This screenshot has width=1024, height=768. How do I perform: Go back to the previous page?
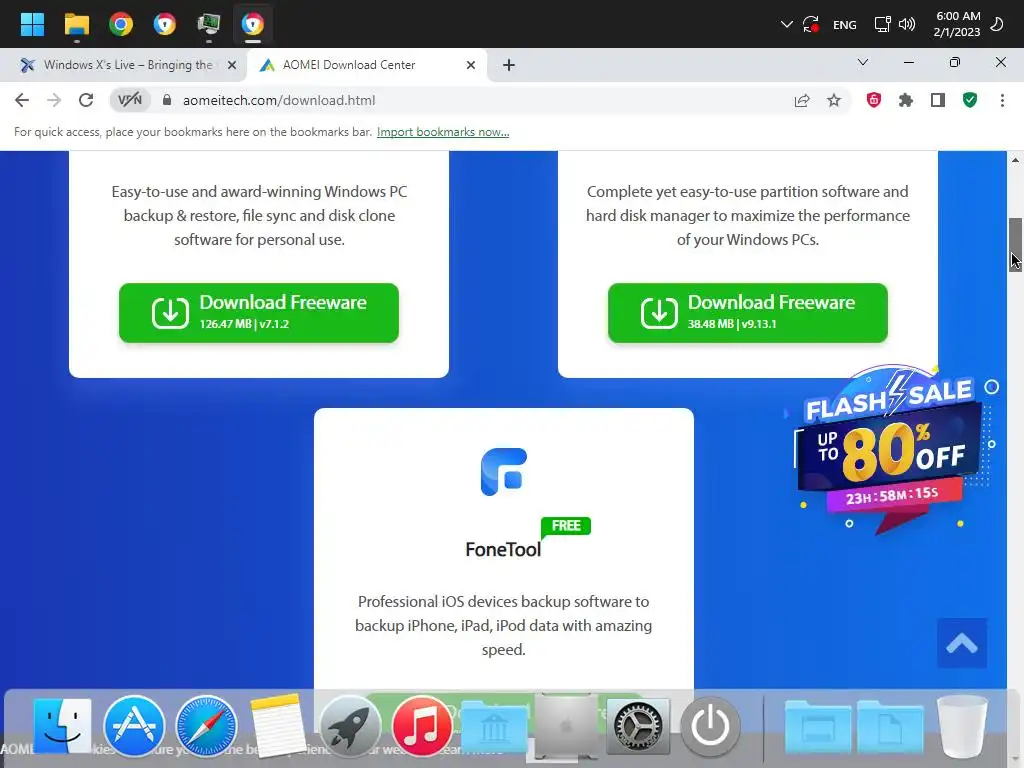22,100
